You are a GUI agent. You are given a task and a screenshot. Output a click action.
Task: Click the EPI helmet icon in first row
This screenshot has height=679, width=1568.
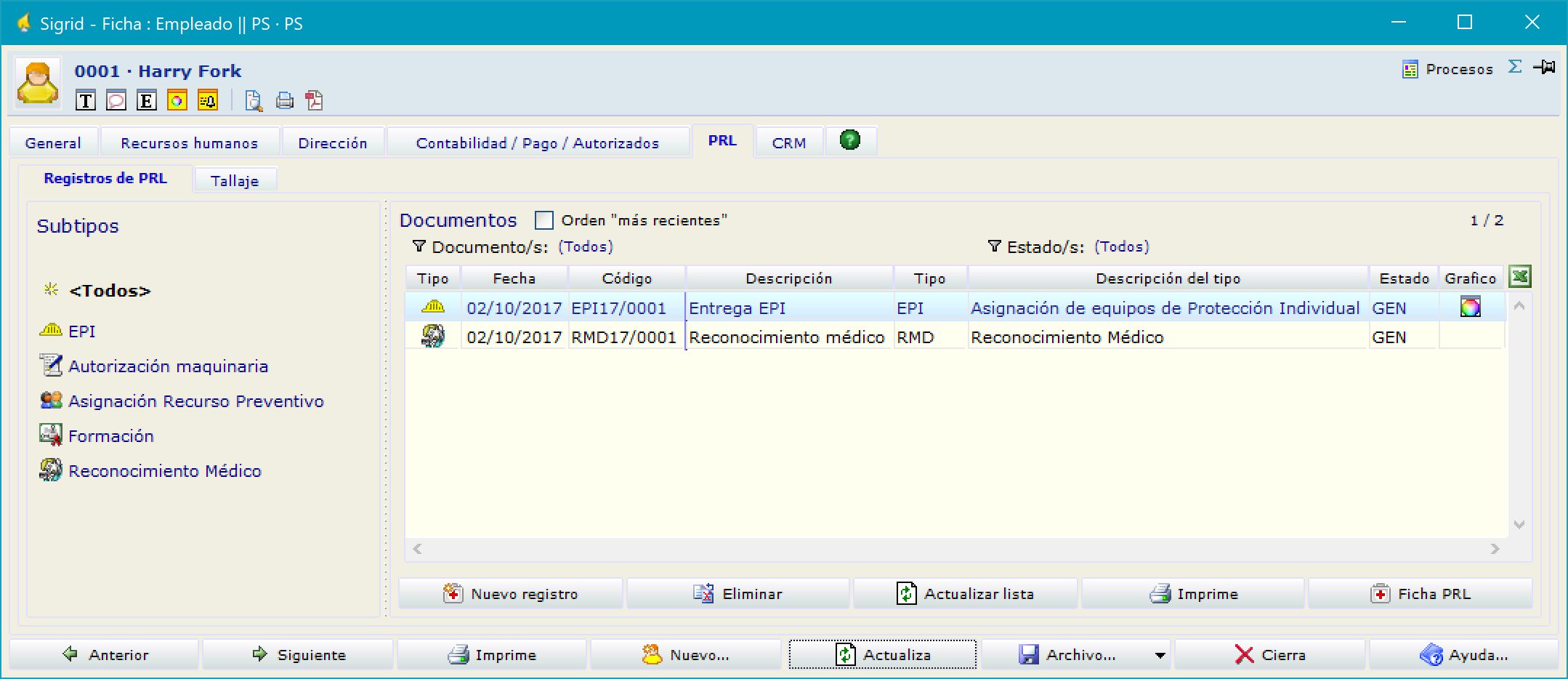433,307
